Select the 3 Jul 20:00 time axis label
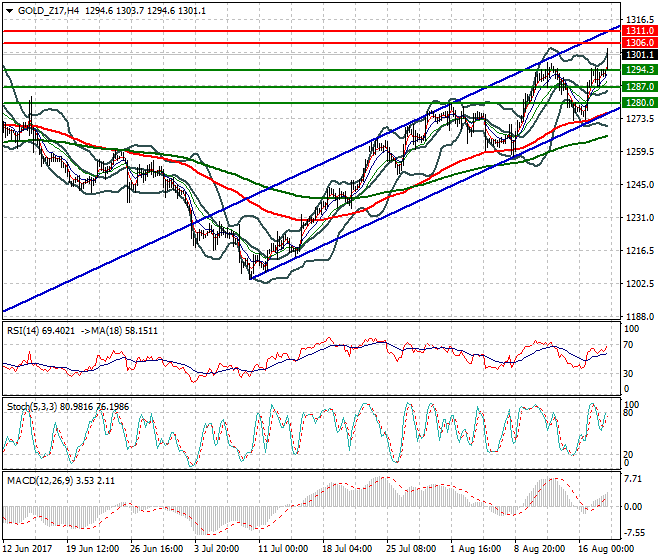 pos(216,549)
